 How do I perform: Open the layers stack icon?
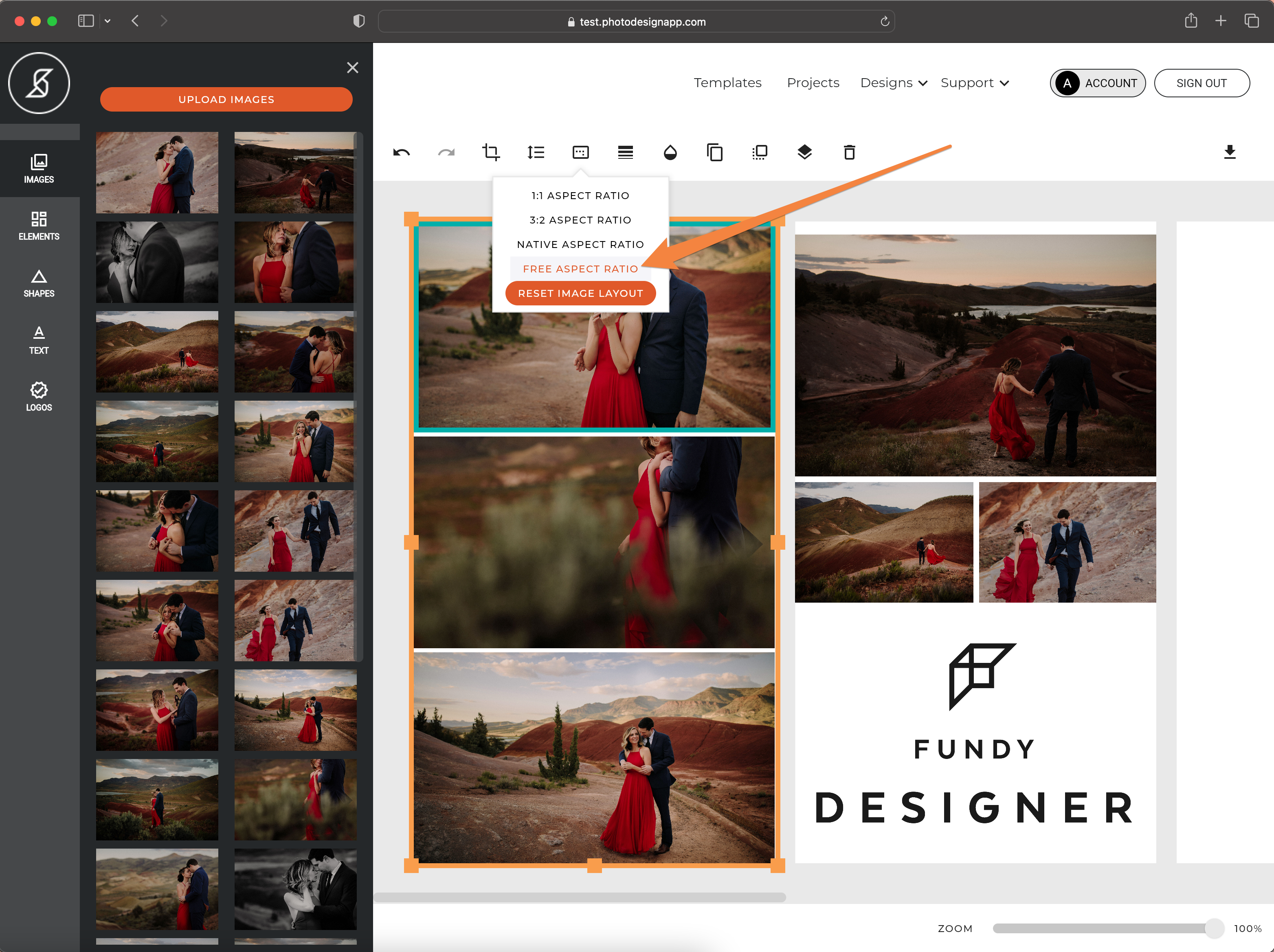[805, 152]
